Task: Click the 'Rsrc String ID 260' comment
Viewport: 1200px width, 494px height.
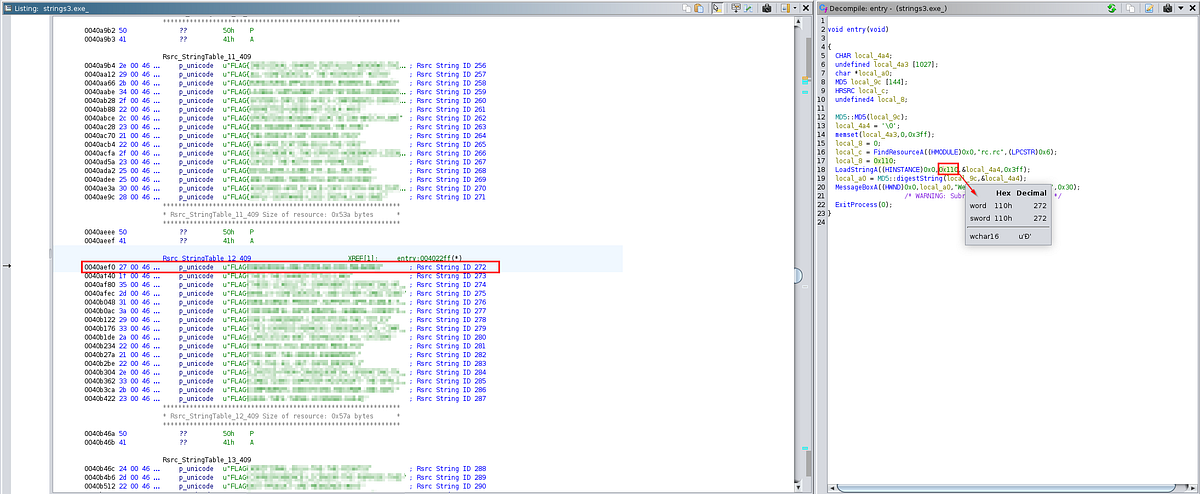Action: click(449, 100)
